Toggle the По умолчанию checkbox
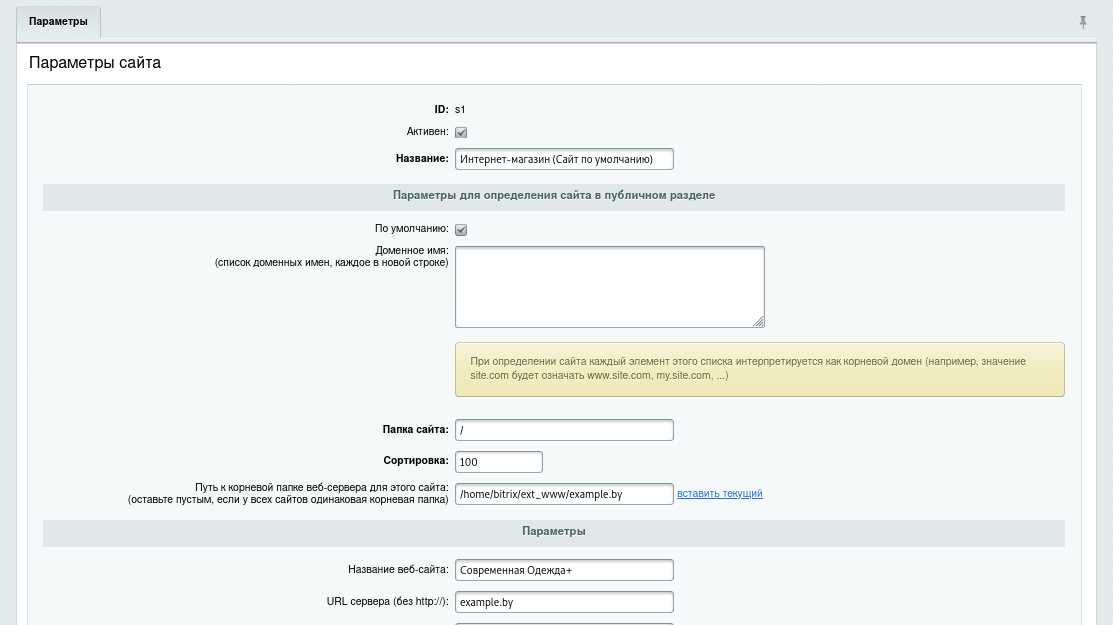Screen dimensions: 1113x625 [461, 230]
